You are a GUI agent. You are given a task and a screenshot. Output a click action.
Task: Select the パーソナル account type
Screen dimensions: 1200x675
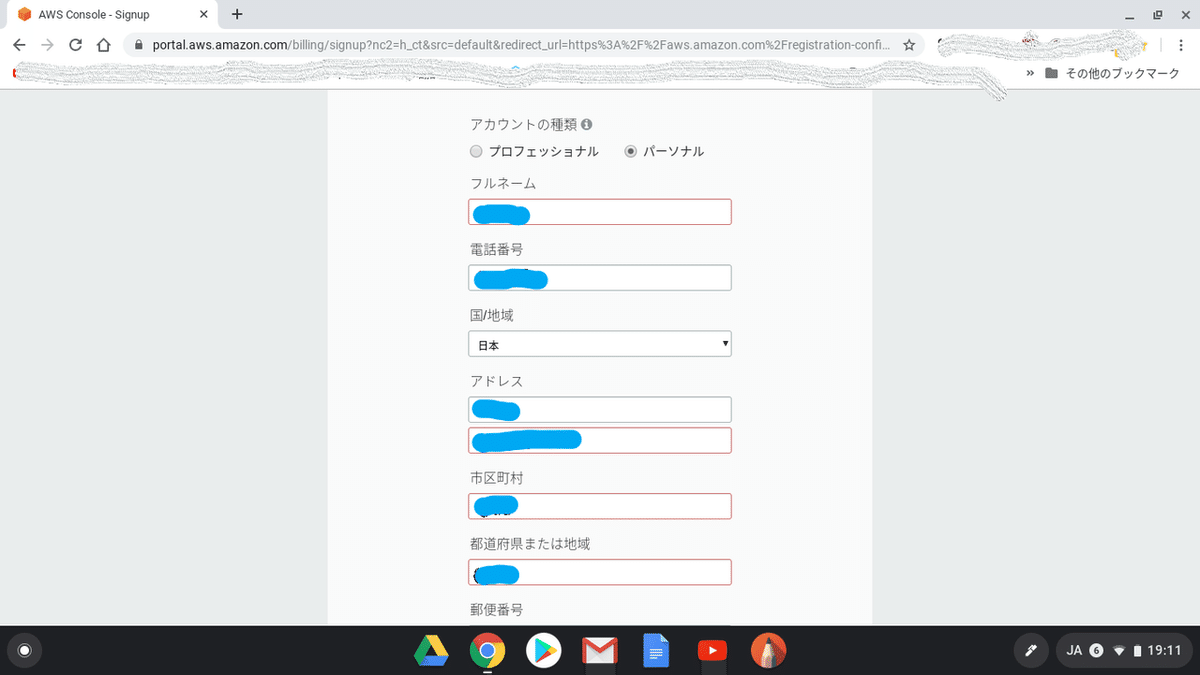(x=630, y=151)
